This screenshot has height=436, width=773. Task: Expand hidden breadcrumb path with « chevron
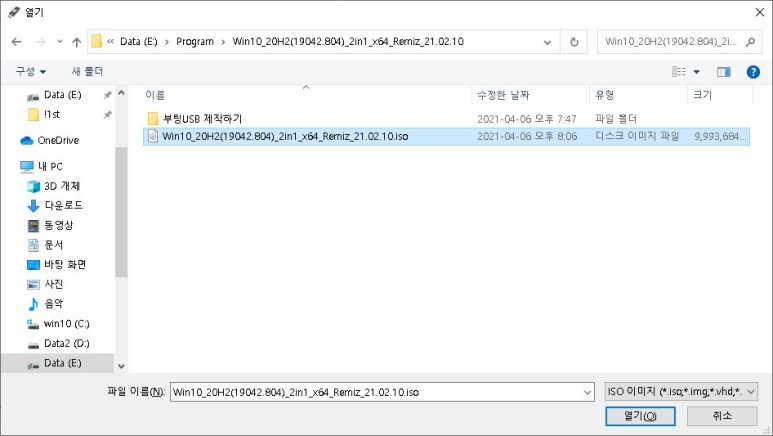[x=110, y=42]
